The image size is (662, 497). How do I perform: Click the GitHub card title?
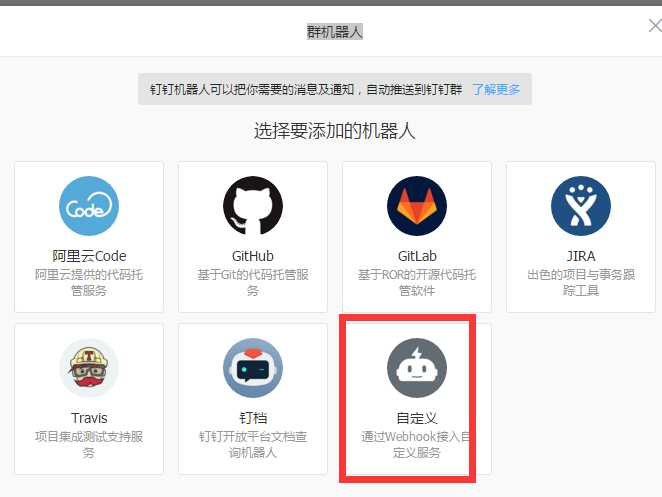(253, 256)
